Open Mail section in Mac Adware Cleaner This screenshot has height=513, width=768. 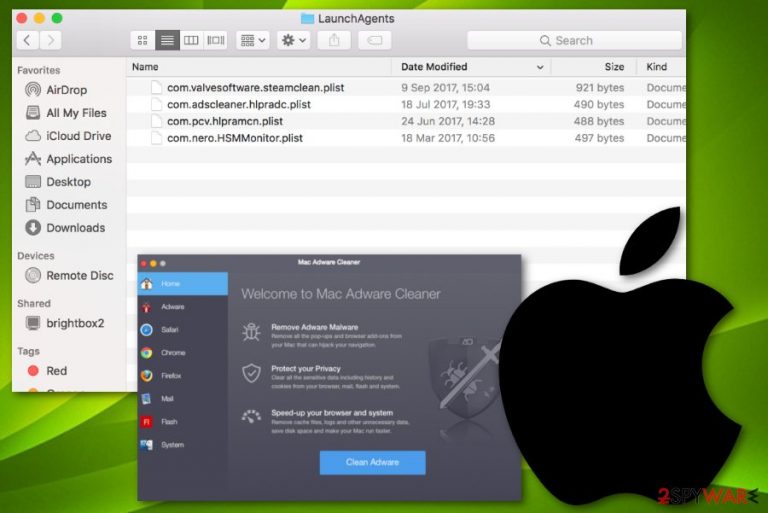coord(183,399)
